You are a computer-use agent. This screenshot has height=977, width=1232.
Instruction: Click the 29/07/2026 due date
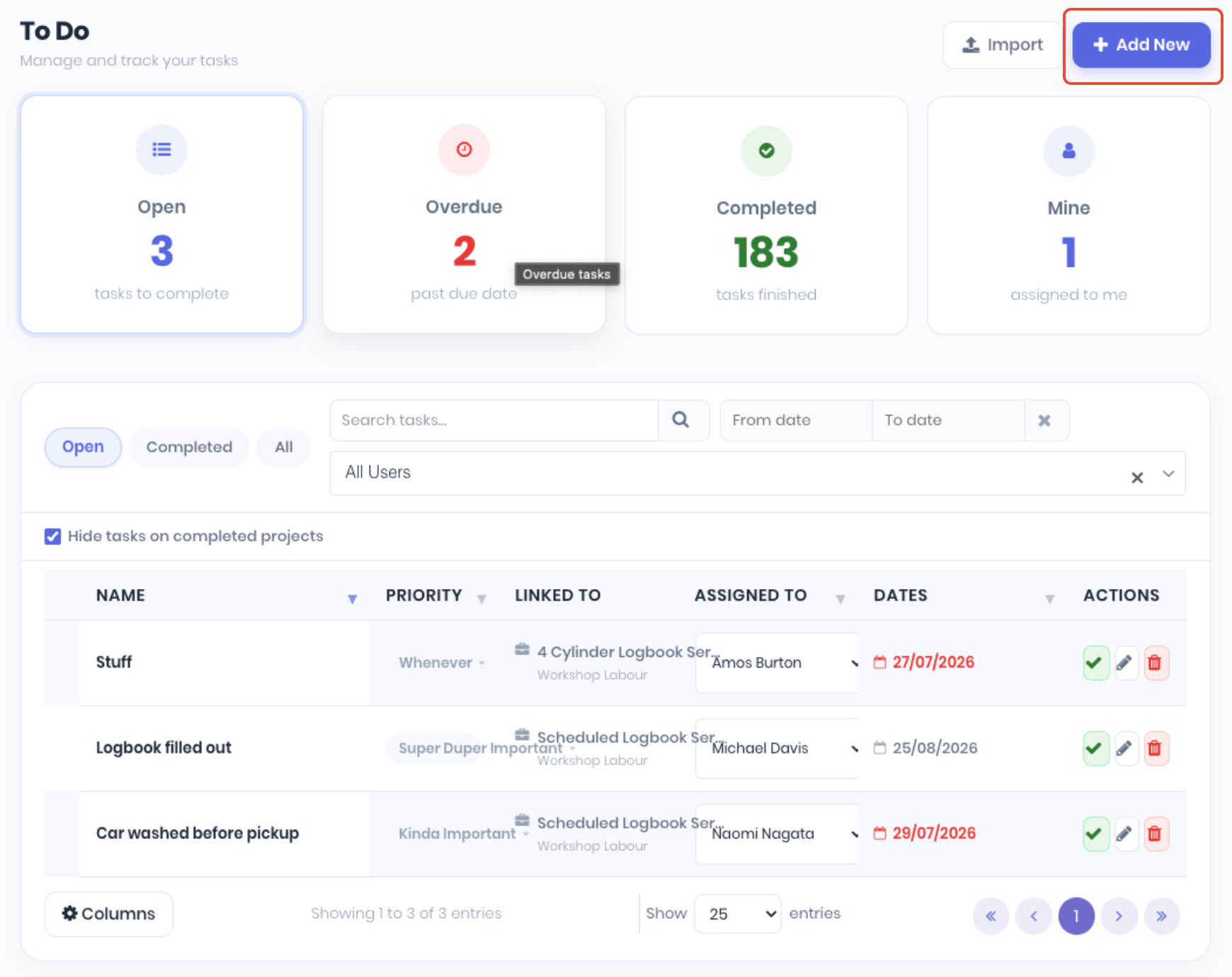pyautogui.click(x=933, y=833)
